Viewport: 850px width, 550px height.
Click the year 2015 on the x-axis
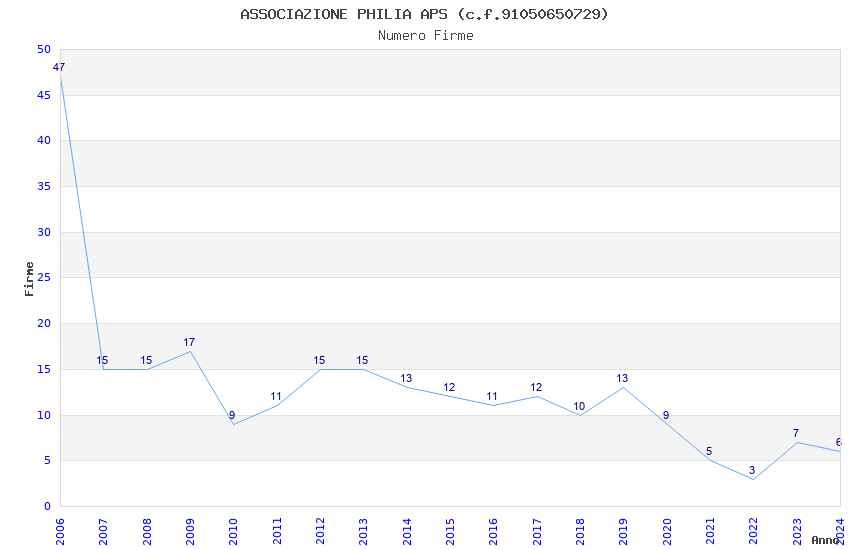450,532
